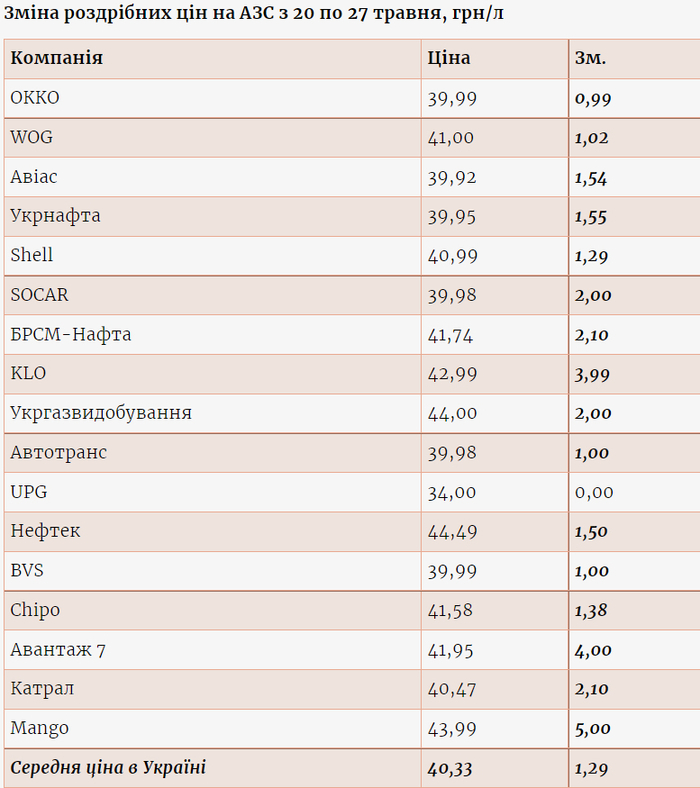
Task: Click the Нефтек price 44,49
Action: coord(451,531)
